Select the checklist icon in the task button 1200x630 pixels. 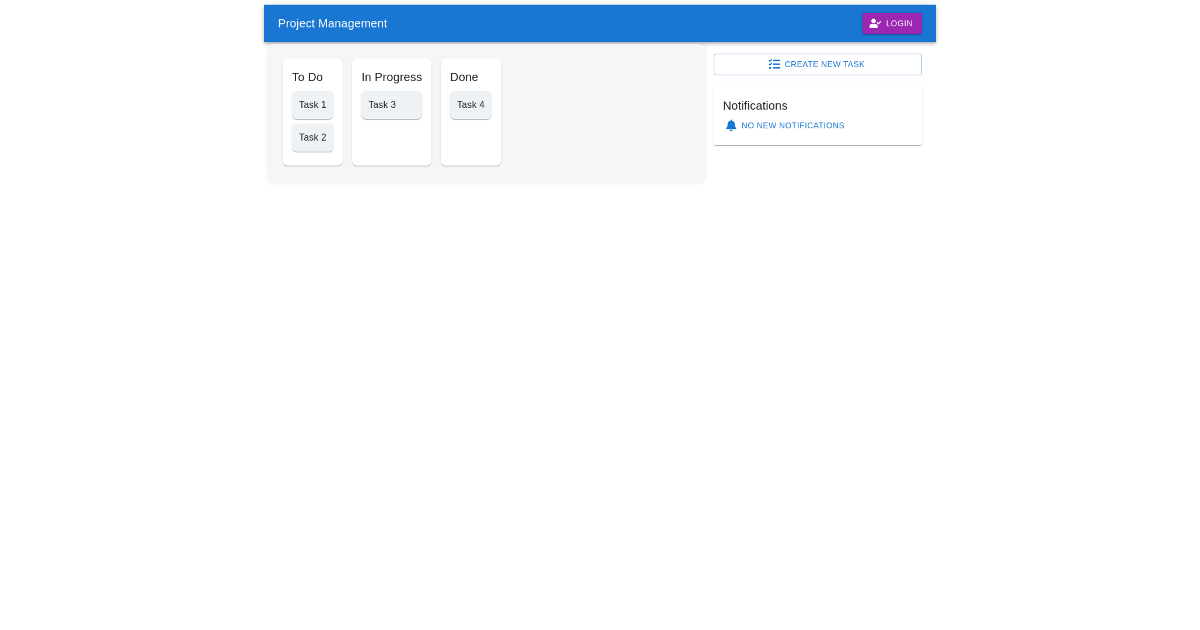coord(774,64)
